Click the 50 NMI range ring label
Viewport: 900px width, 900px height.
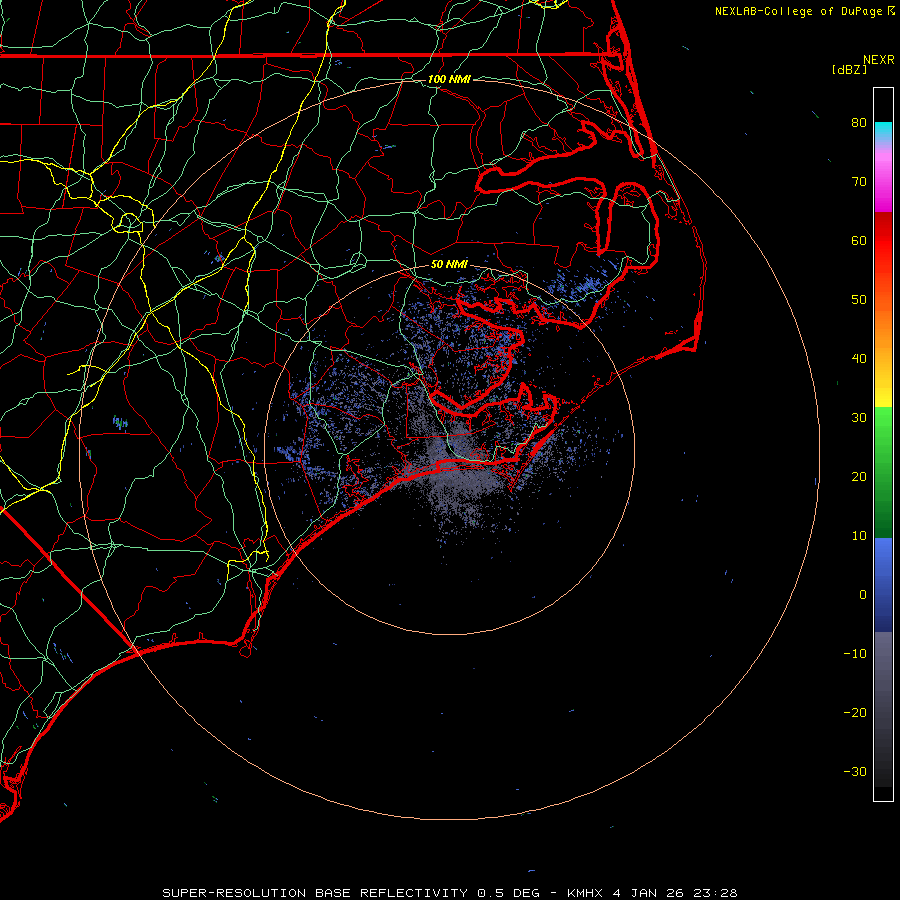point(449,264)
